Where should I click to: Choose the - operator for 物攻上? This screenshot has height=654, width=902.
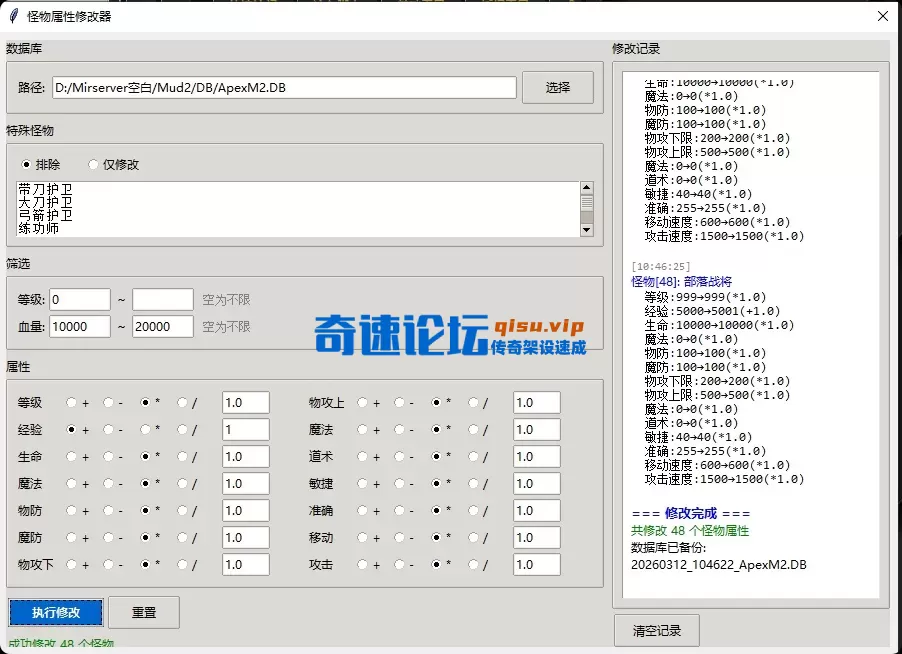399,403
